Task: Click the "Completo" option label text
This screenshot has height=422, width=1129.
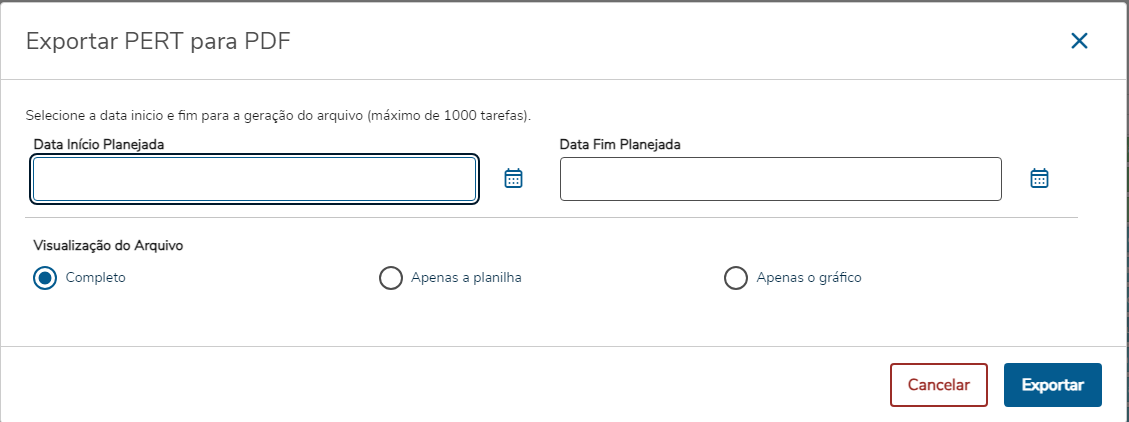Action: click(x=96, y=278)
